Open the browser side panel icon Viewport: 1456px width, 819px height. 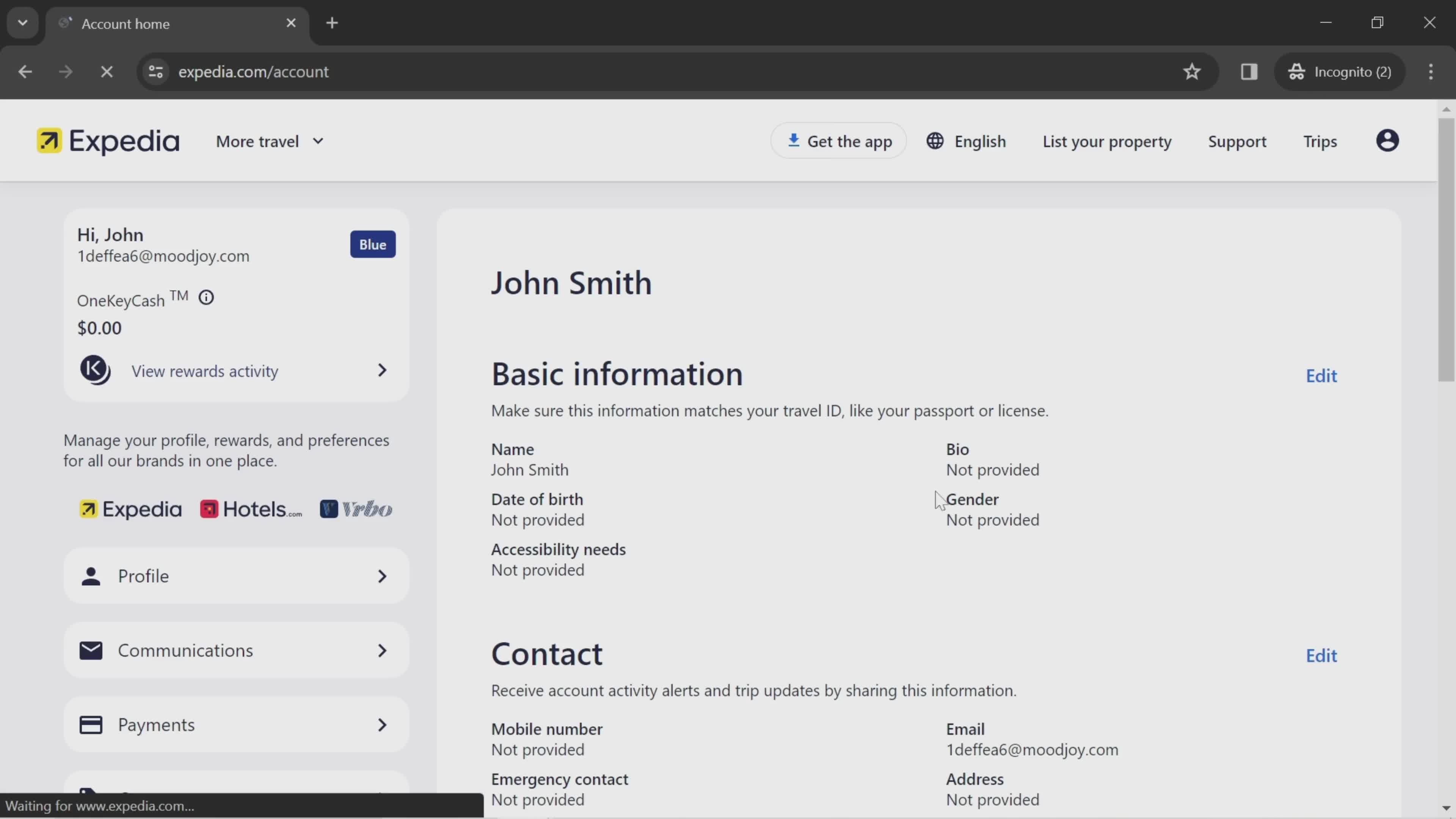click(1249, 72)
